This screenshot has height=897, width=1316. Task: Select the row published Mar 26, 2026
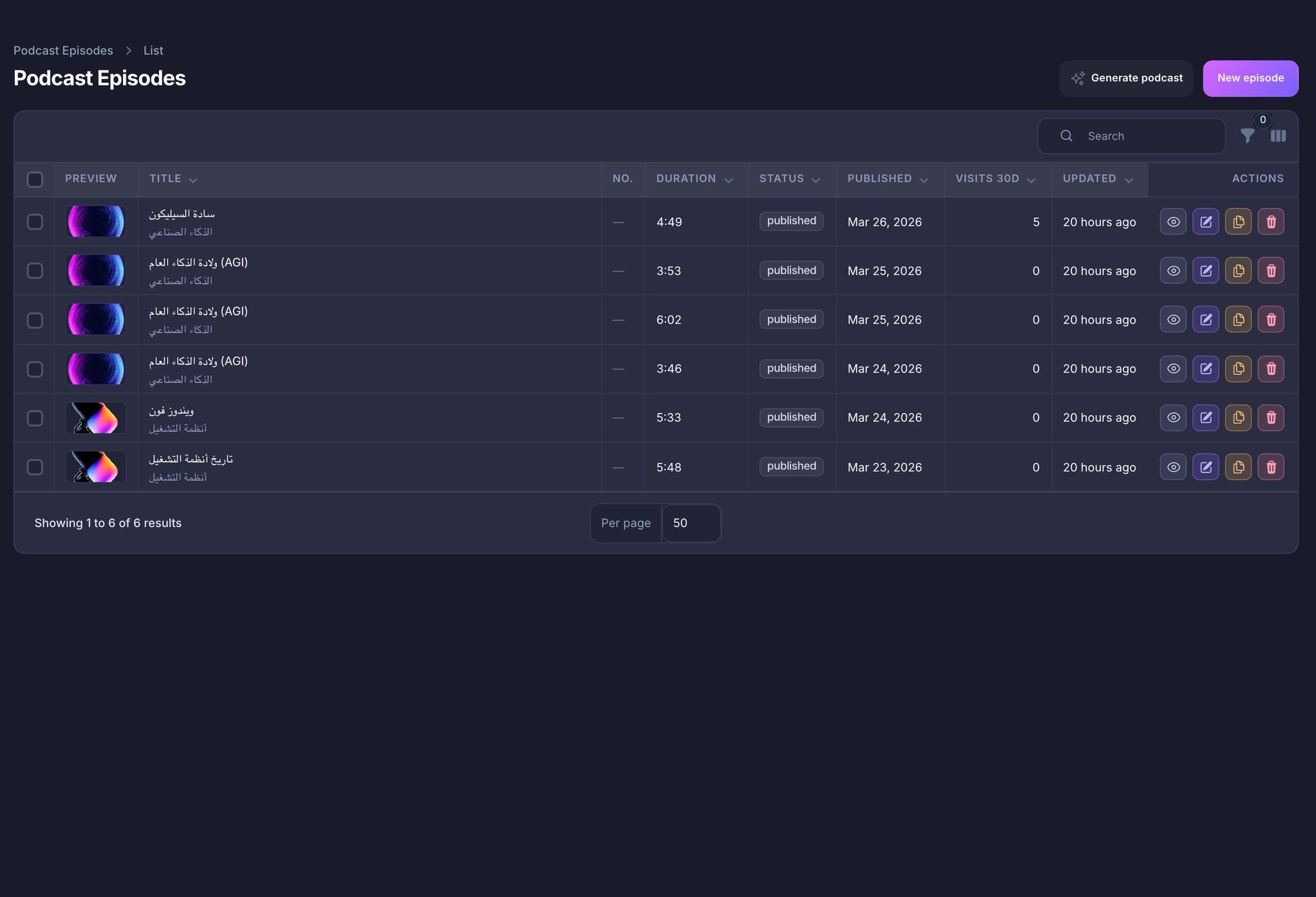click(35, 222)
